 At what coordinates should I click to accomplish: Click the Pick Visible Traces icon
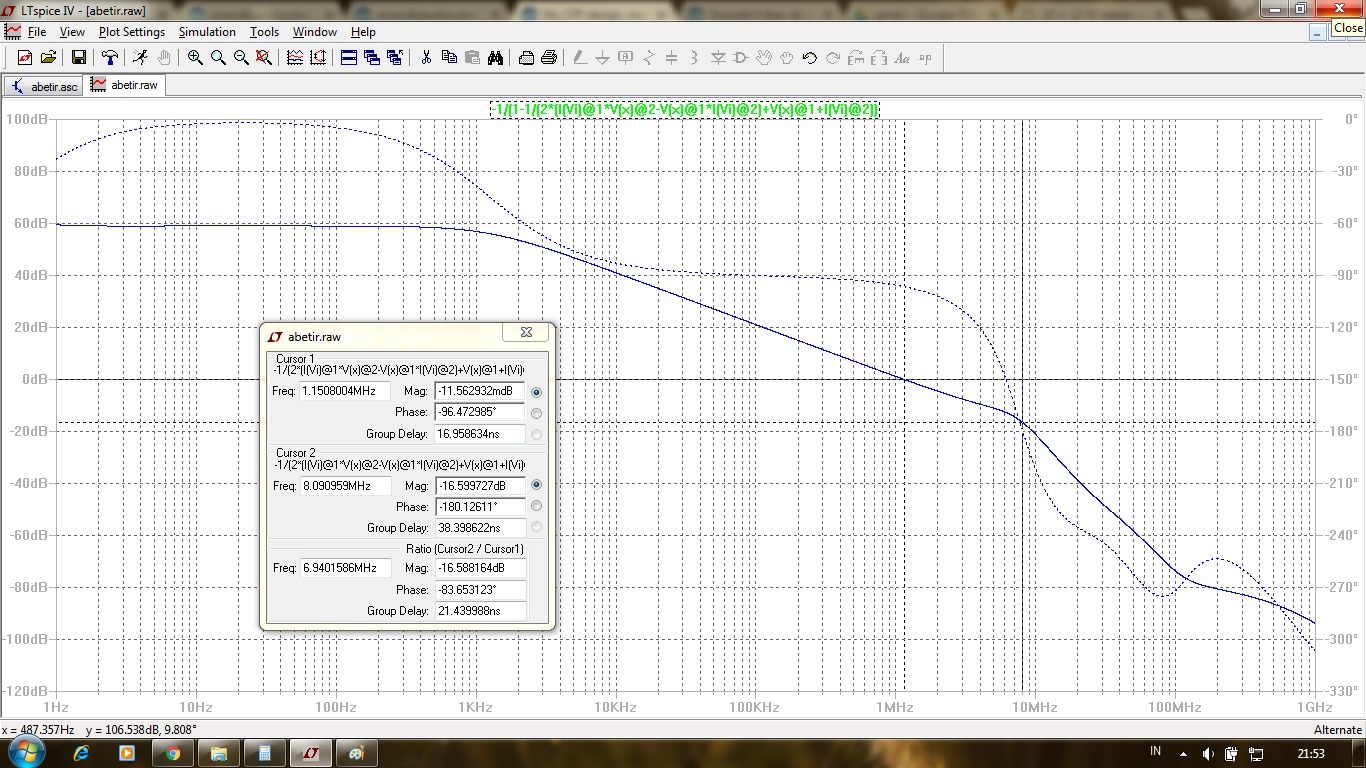(x=295, y=58)
